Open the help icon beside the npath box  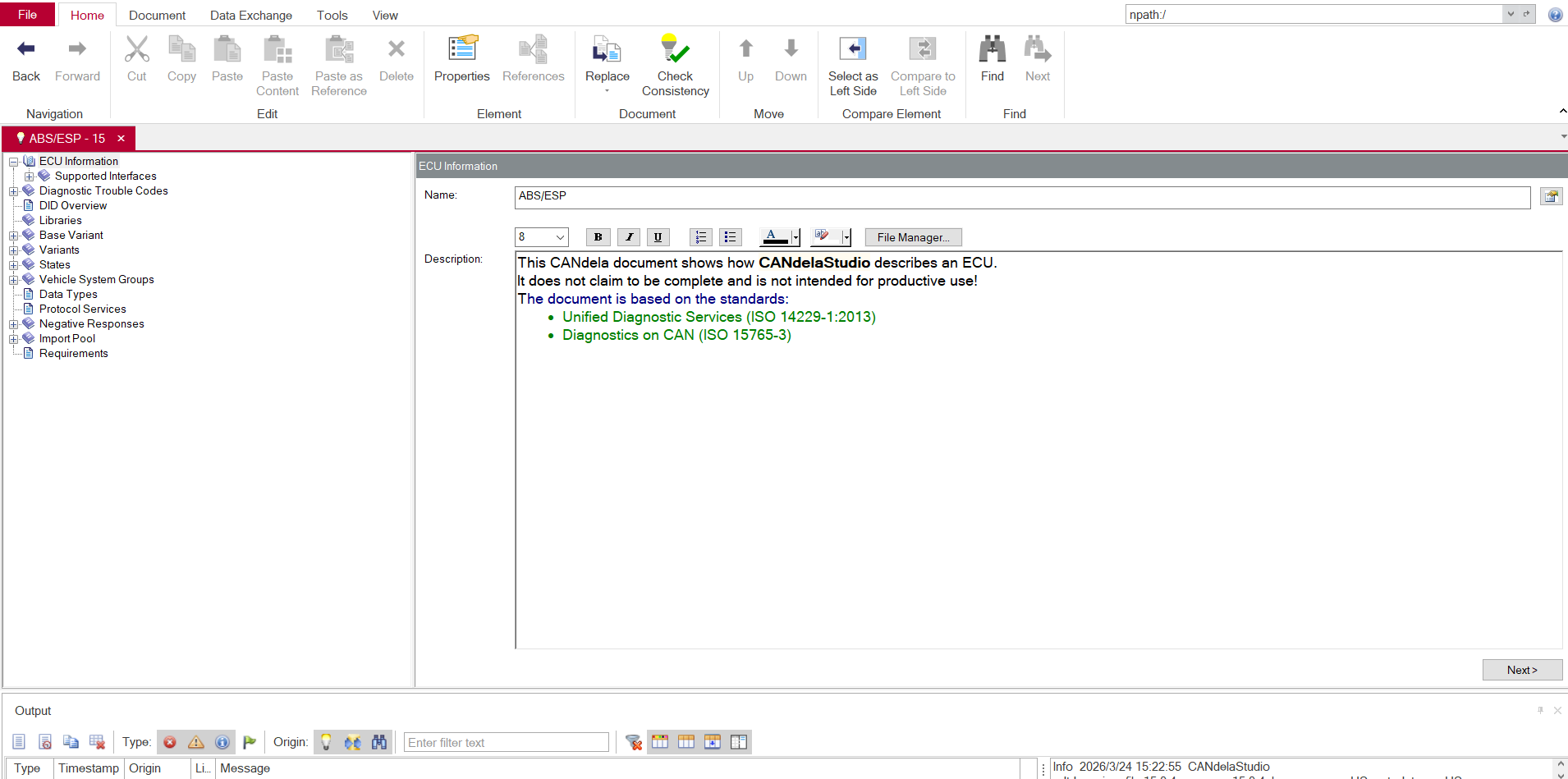1555,15
